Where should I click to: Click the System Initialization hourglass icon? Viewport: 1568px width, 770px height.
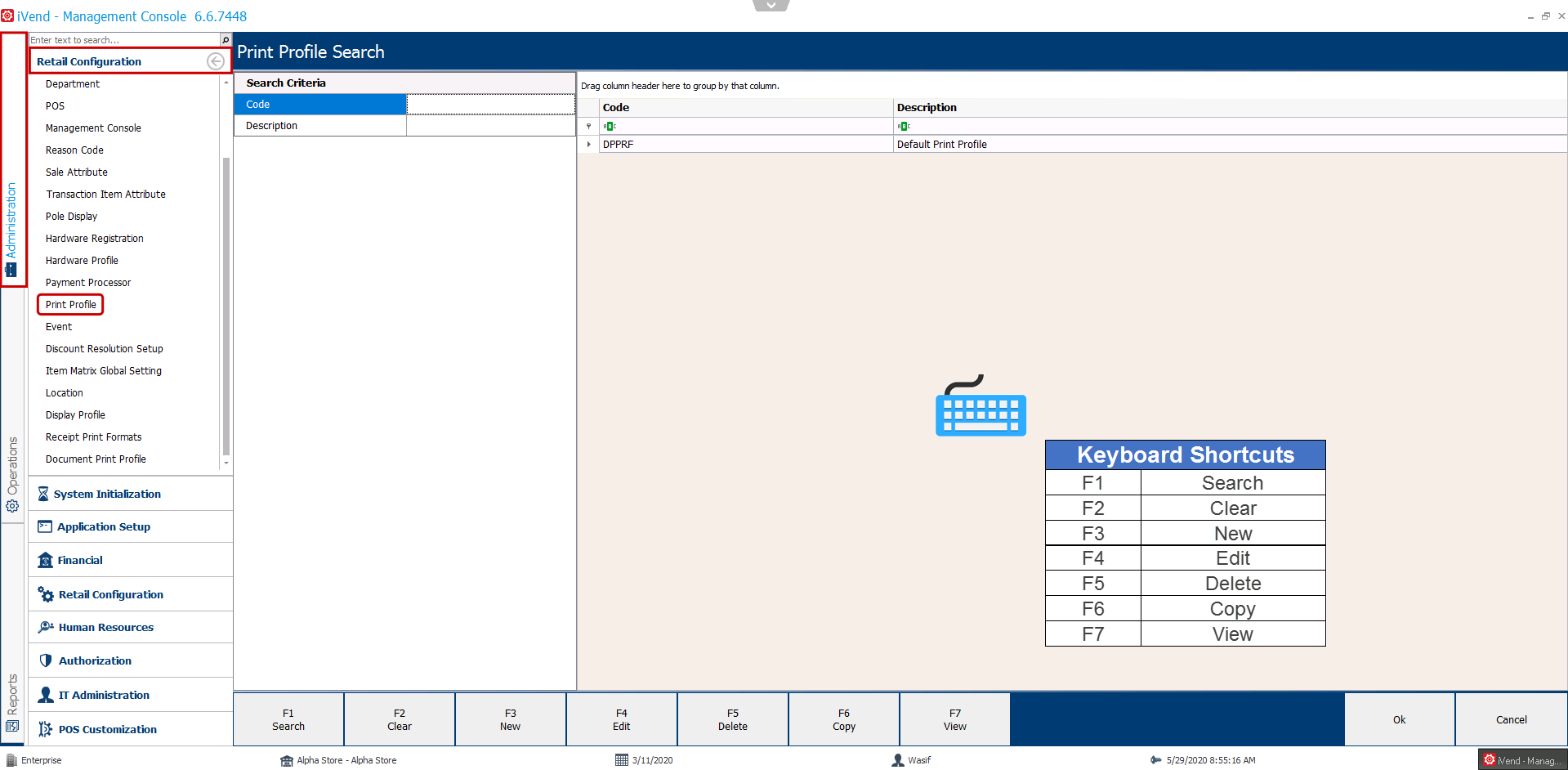(x=43, y=494)
